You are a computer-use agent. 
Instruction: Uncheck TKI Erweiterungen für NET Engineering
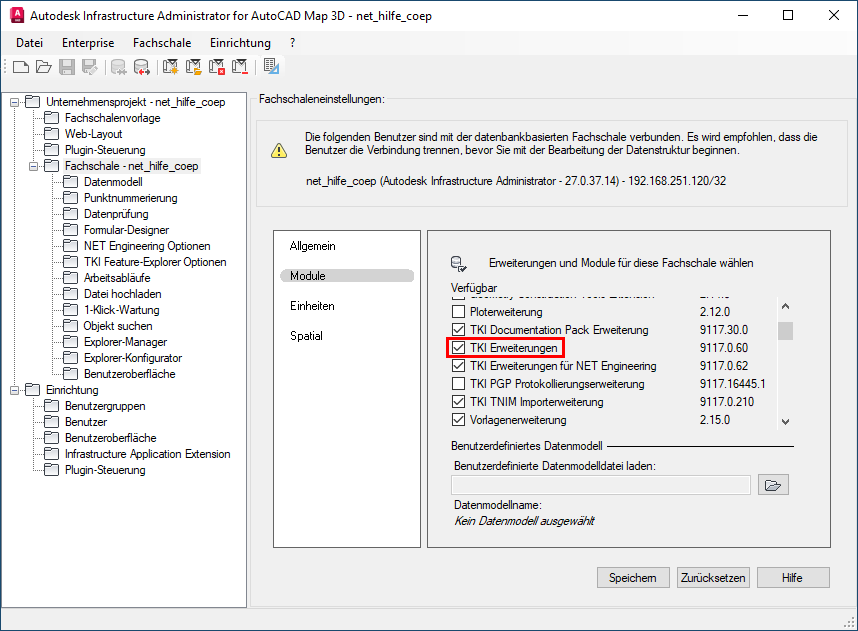tap(459, 366)
